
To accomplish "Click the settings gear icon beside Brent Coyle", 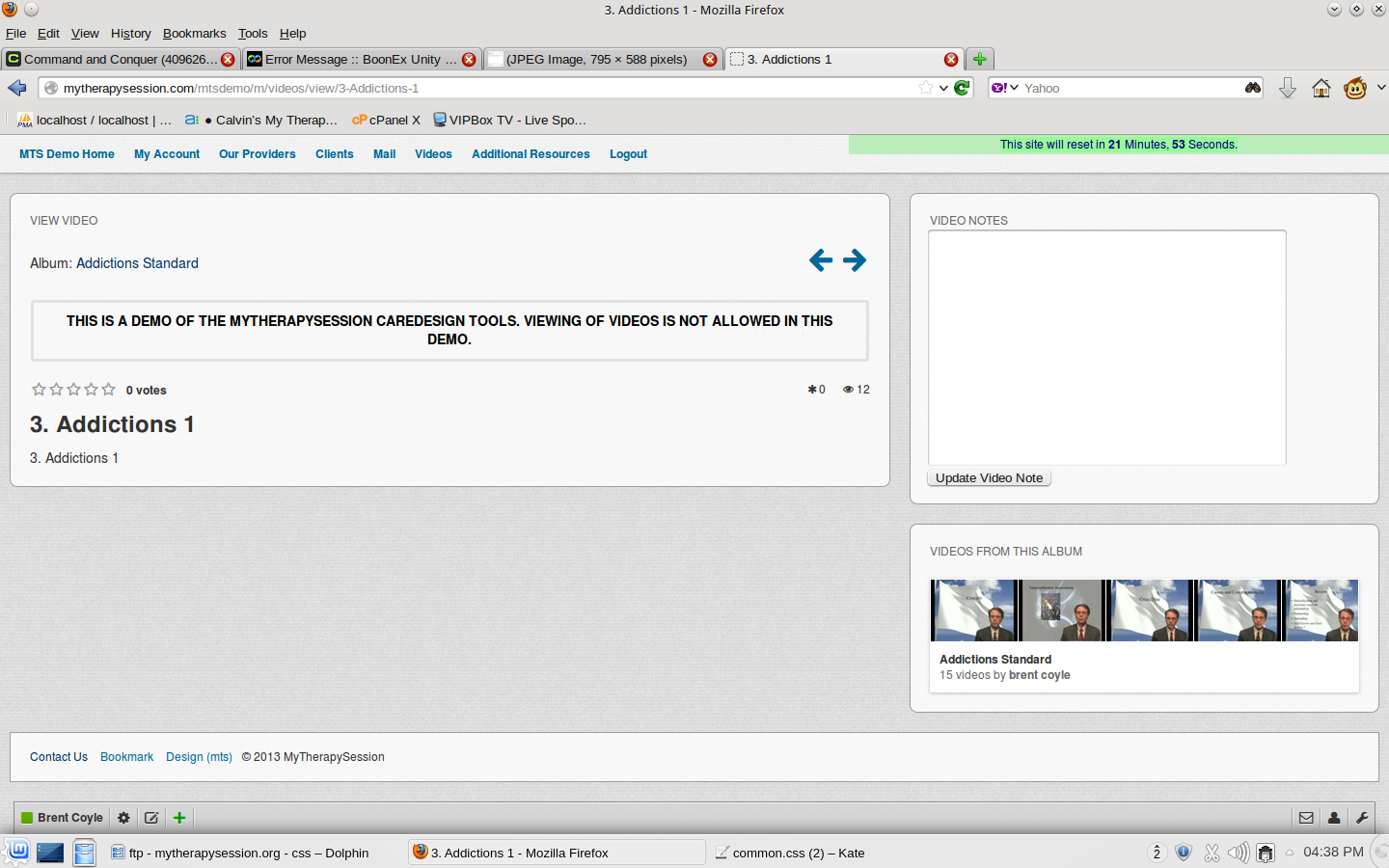I will pos(123,818).
